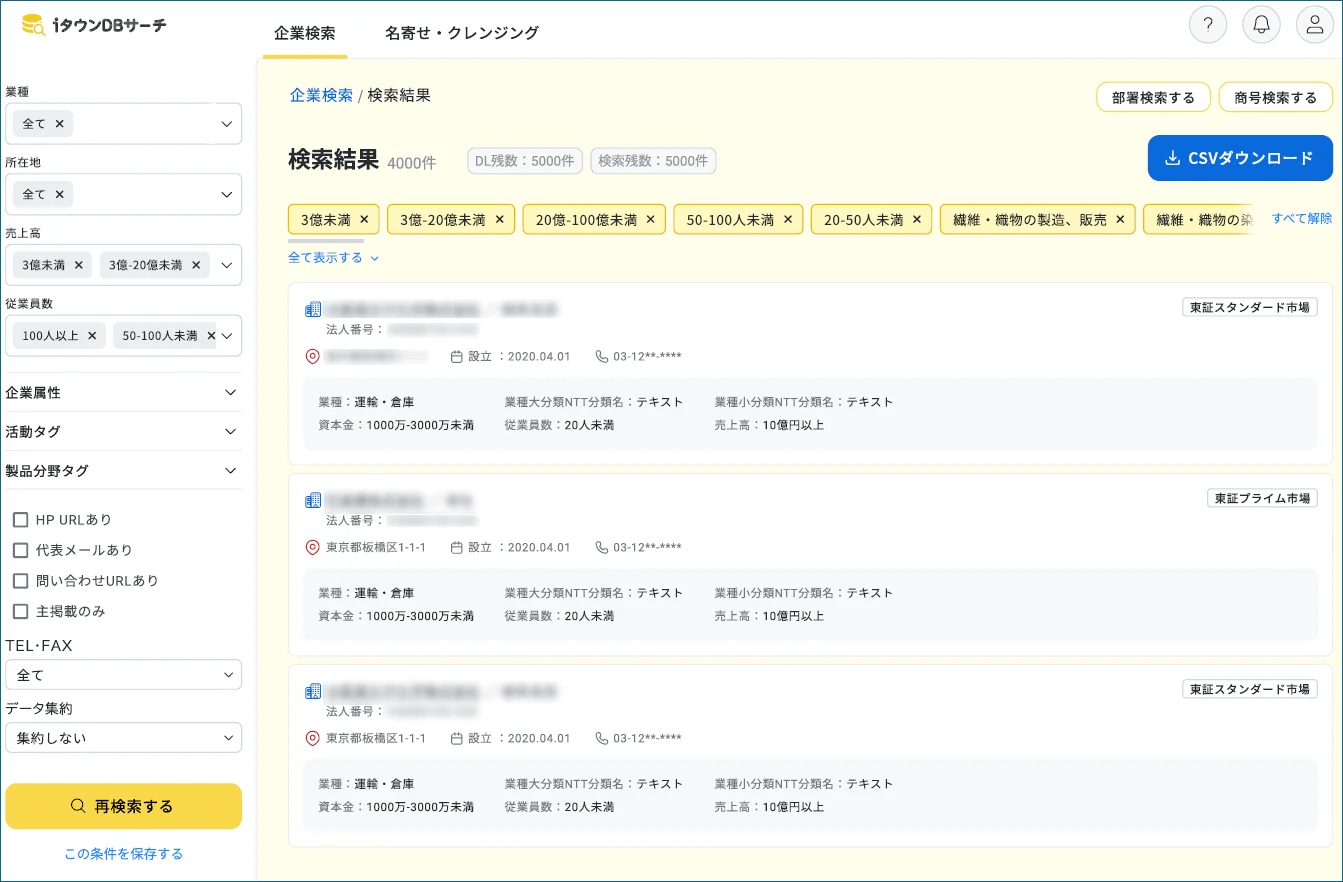Open the notification bell
This screenshot has height=882, width=1343.
click(x=1260, y=24)
